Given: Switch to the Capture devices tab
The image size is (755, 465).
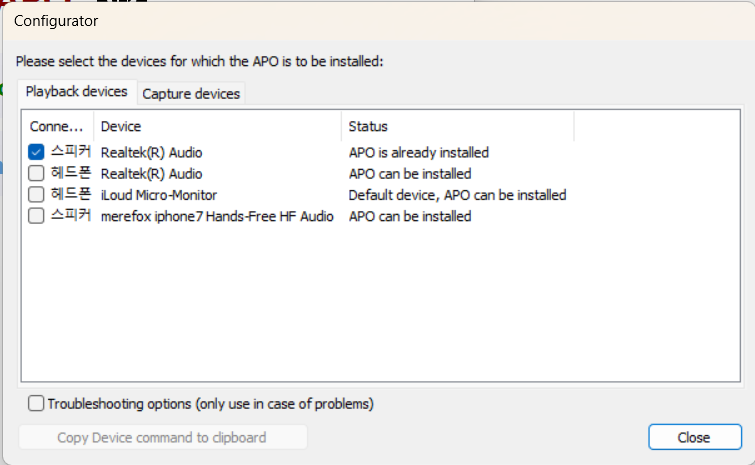Looking at the screenshot, I should click(x=191, y=93).
